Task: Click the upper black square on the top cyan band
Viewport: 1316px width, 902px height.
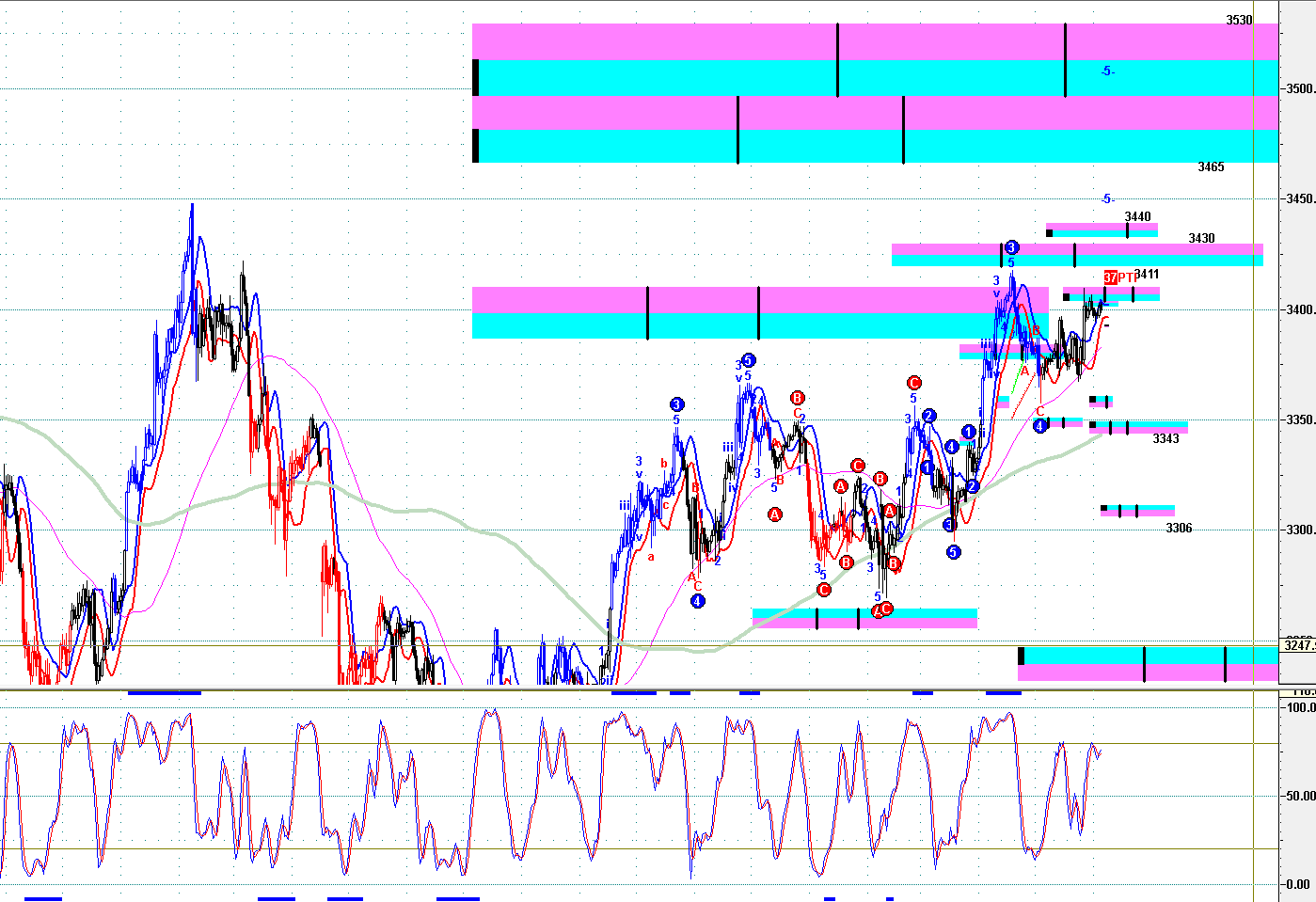Action: tap(476, 77)
